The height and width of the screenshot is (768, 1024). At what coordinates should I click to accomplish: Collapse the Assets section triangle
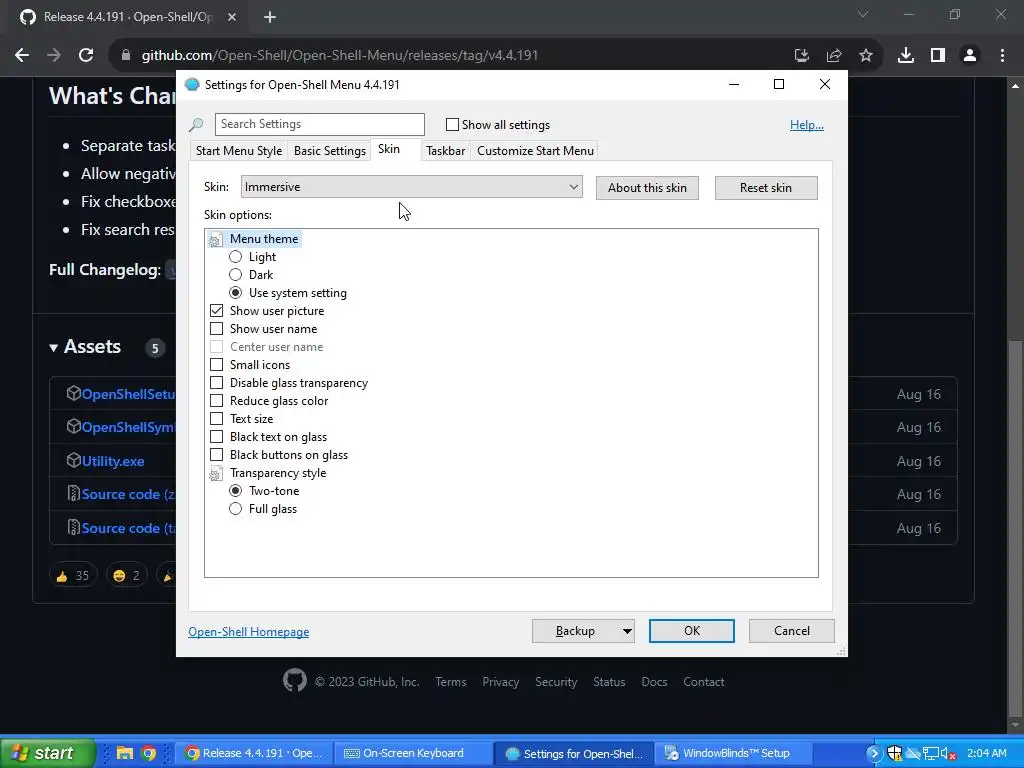point(54,347)
